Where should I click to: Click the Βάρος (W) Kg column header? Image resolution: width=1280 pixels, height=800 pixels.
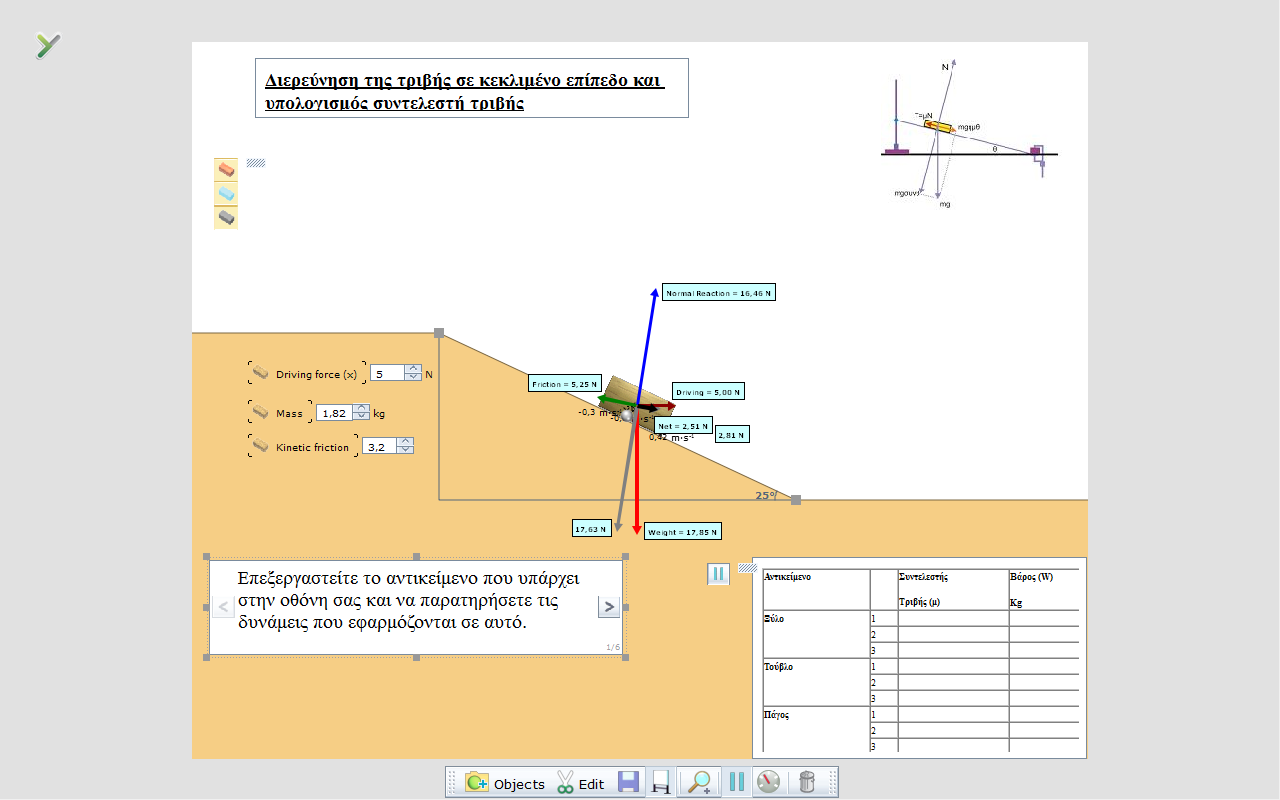click(1031, 589)
